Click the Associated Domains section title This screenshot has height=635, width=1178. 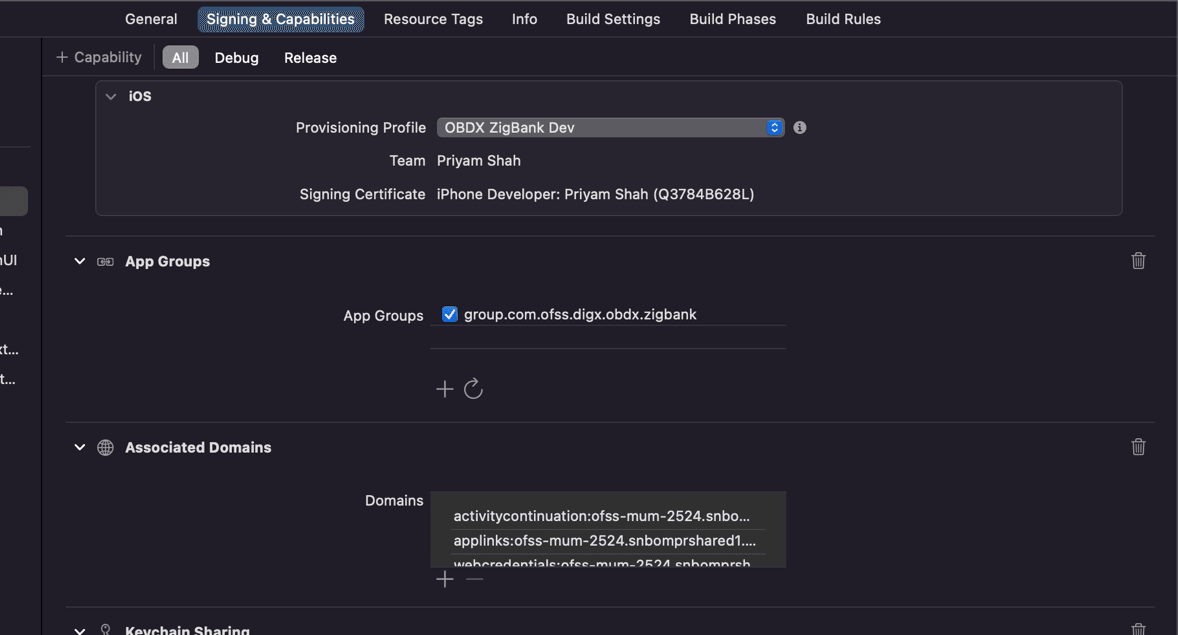[198, 447]
